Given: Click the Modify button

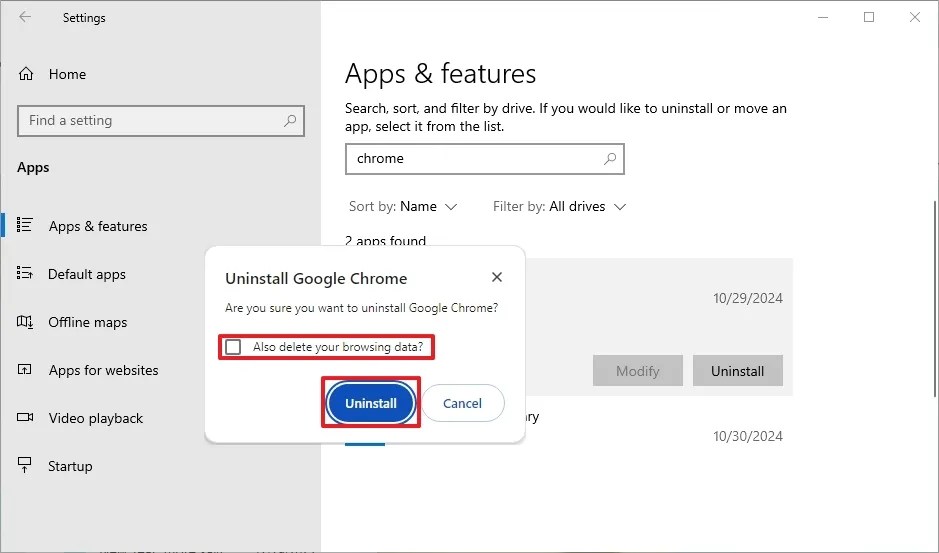Looking at the screenshot, I should (638, 371).
